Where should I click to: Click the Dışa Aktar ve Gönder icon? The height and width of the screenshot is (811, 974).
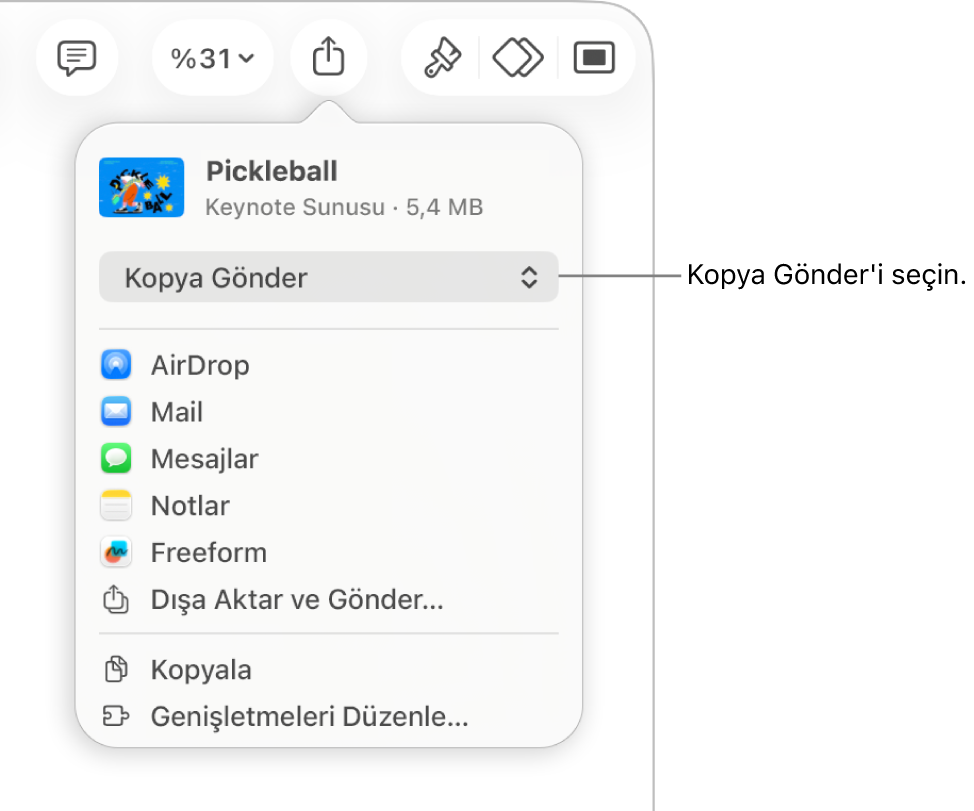[x=116, y=599]
